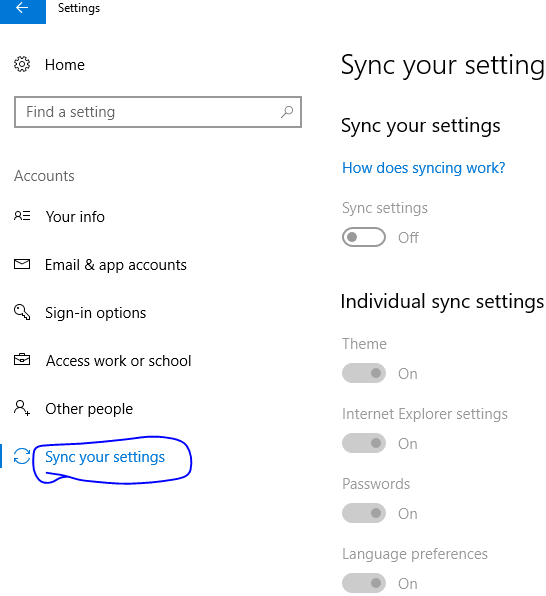Click the Find a setting field

(x=158, y=112)
